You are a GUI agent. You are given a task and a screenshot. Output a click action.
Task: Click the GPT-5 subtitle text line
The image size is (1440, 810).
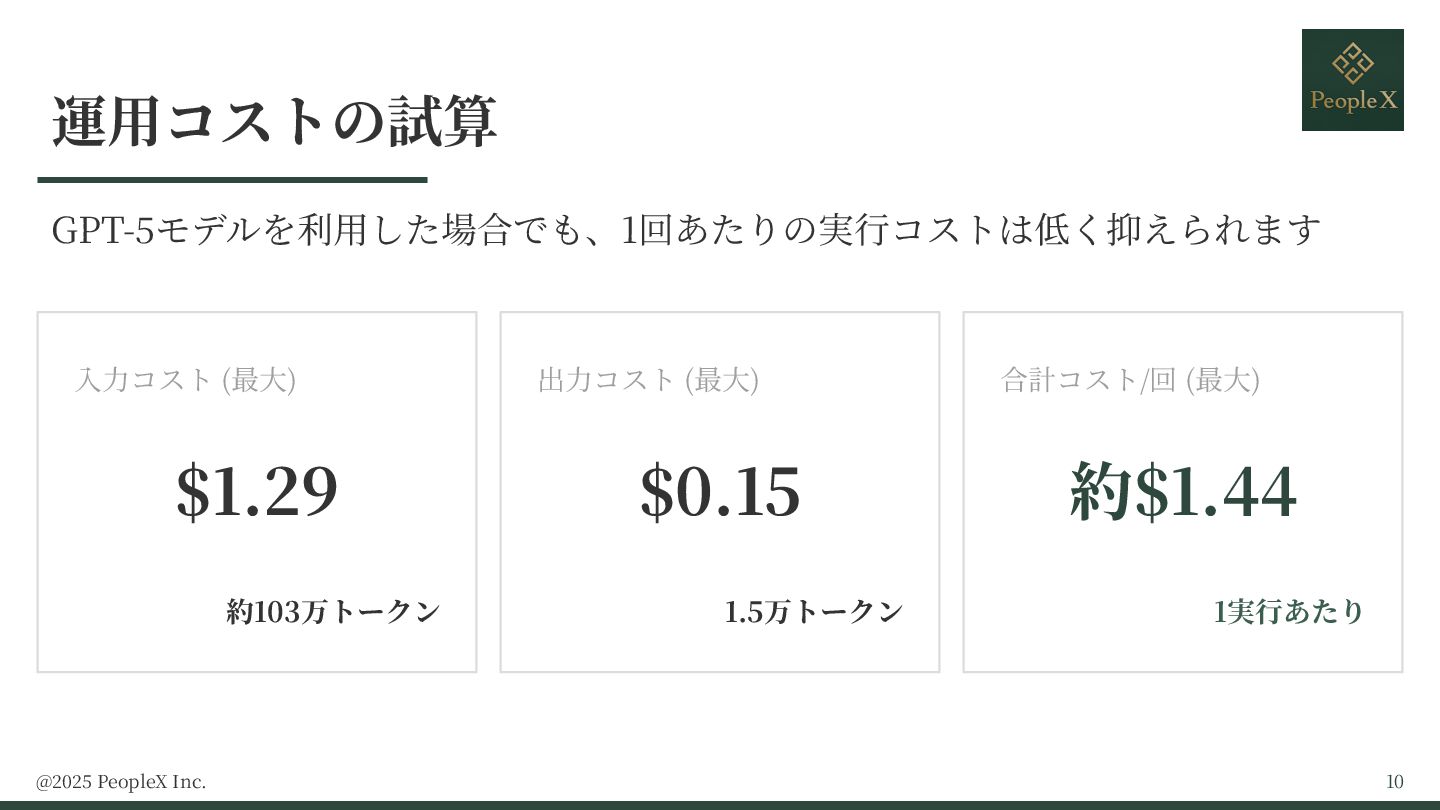(686, 230)
